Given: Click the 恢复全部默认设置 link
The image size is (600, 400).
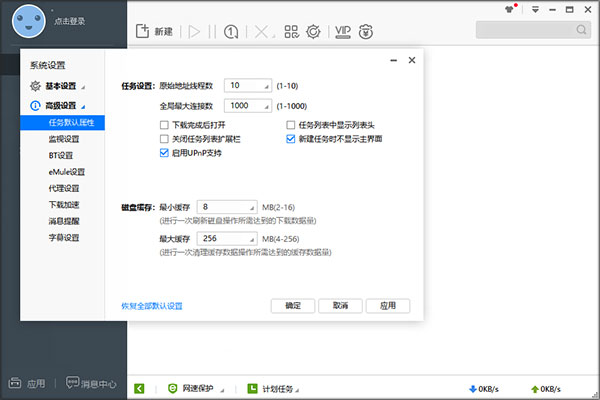Looking at the screenshot, I should point(152,306).
